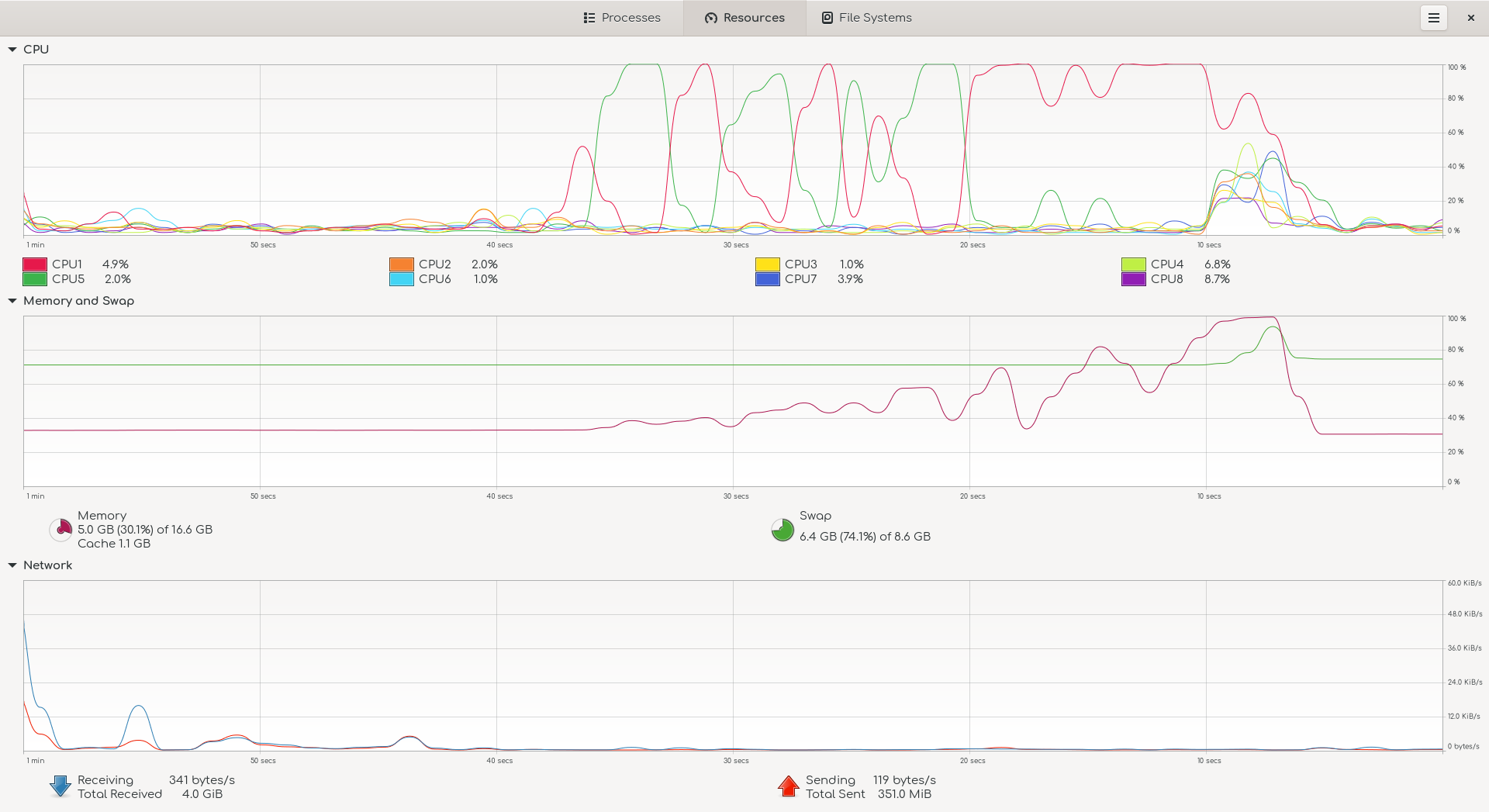The width and height of the screenshot is (1489, 812).
Task: Click the CPU7 3.9% usage value
Action: (850, 279)
